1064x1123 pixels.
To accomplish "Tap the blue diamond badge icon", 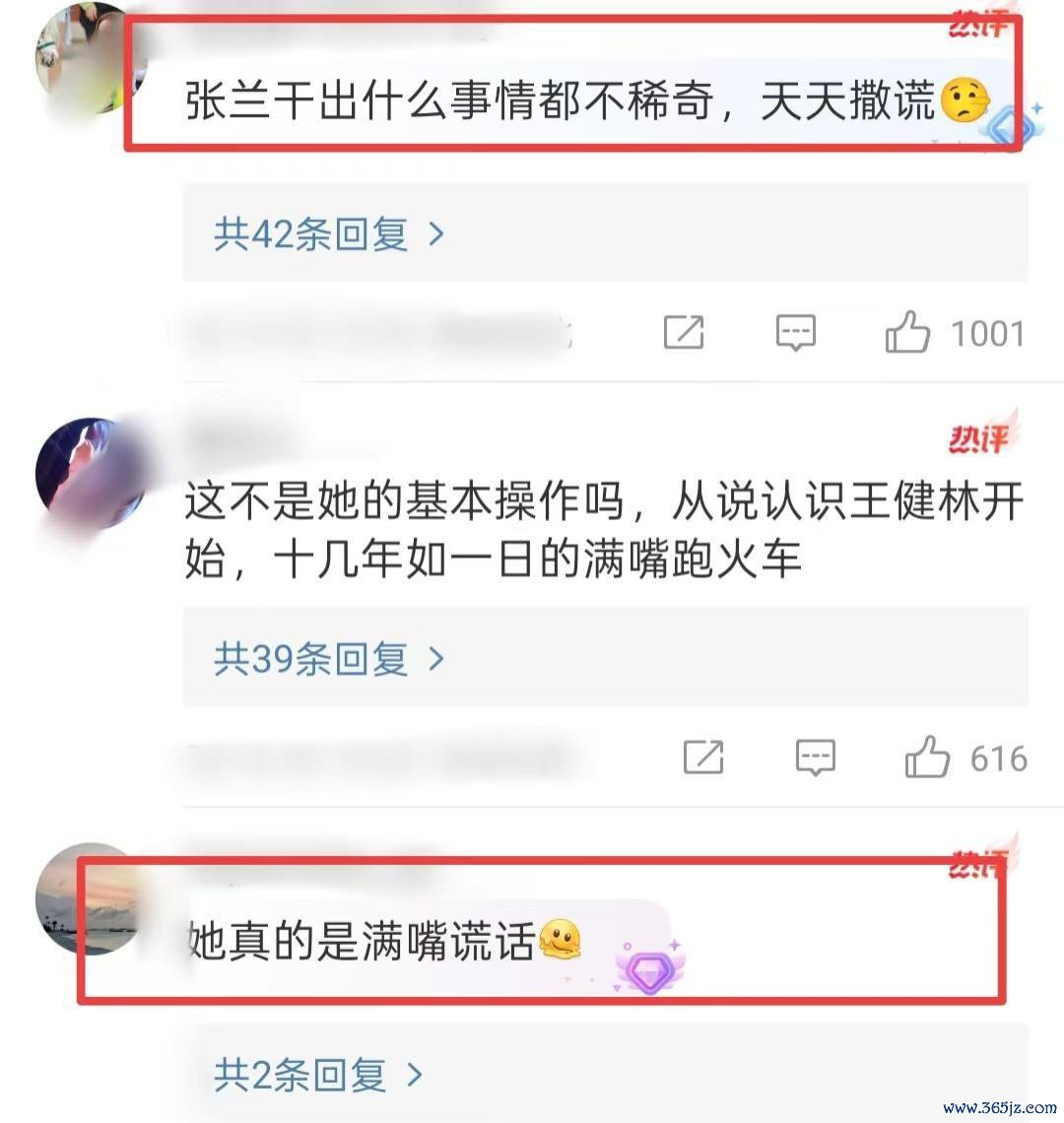I will click(1013, 125).
